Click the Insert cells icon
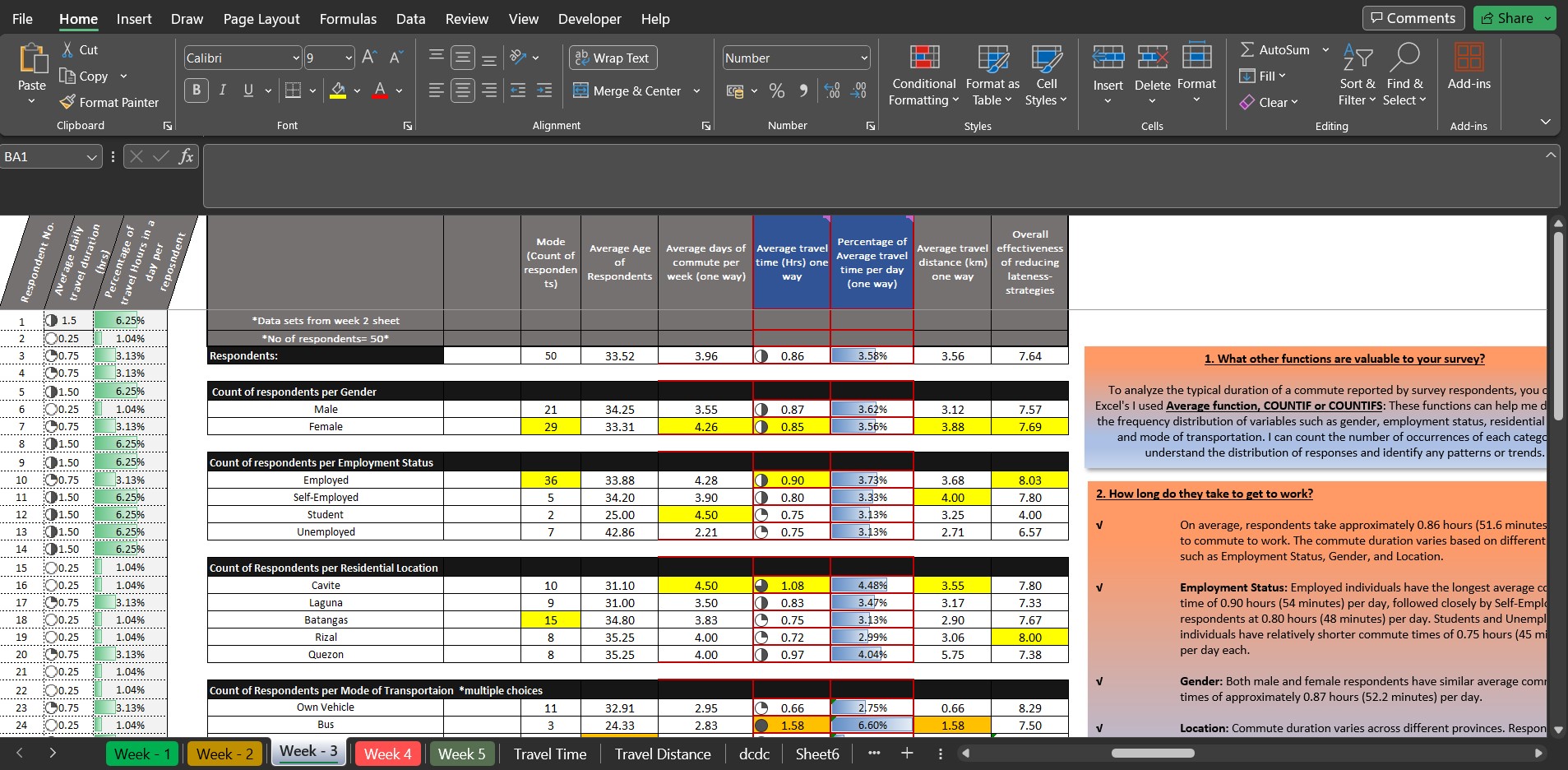The image size is (1568, 770). pyautogui.click(x=1108, y=58)
